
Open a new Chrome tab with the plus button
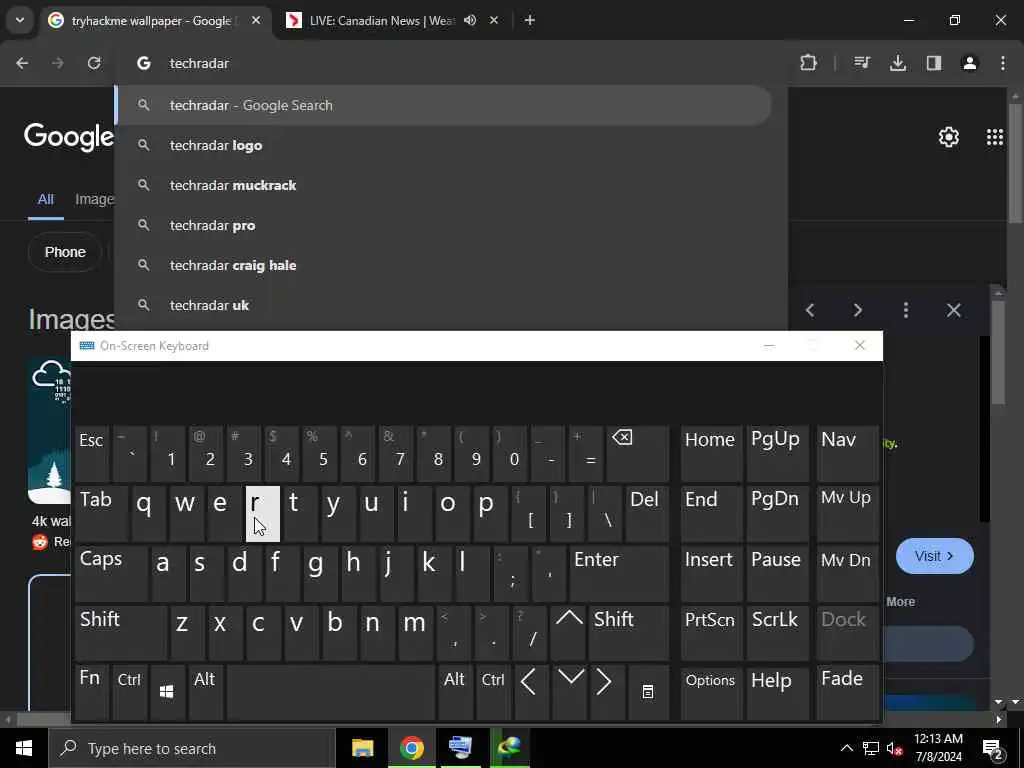pyautogui.click(x=530, y=20)
